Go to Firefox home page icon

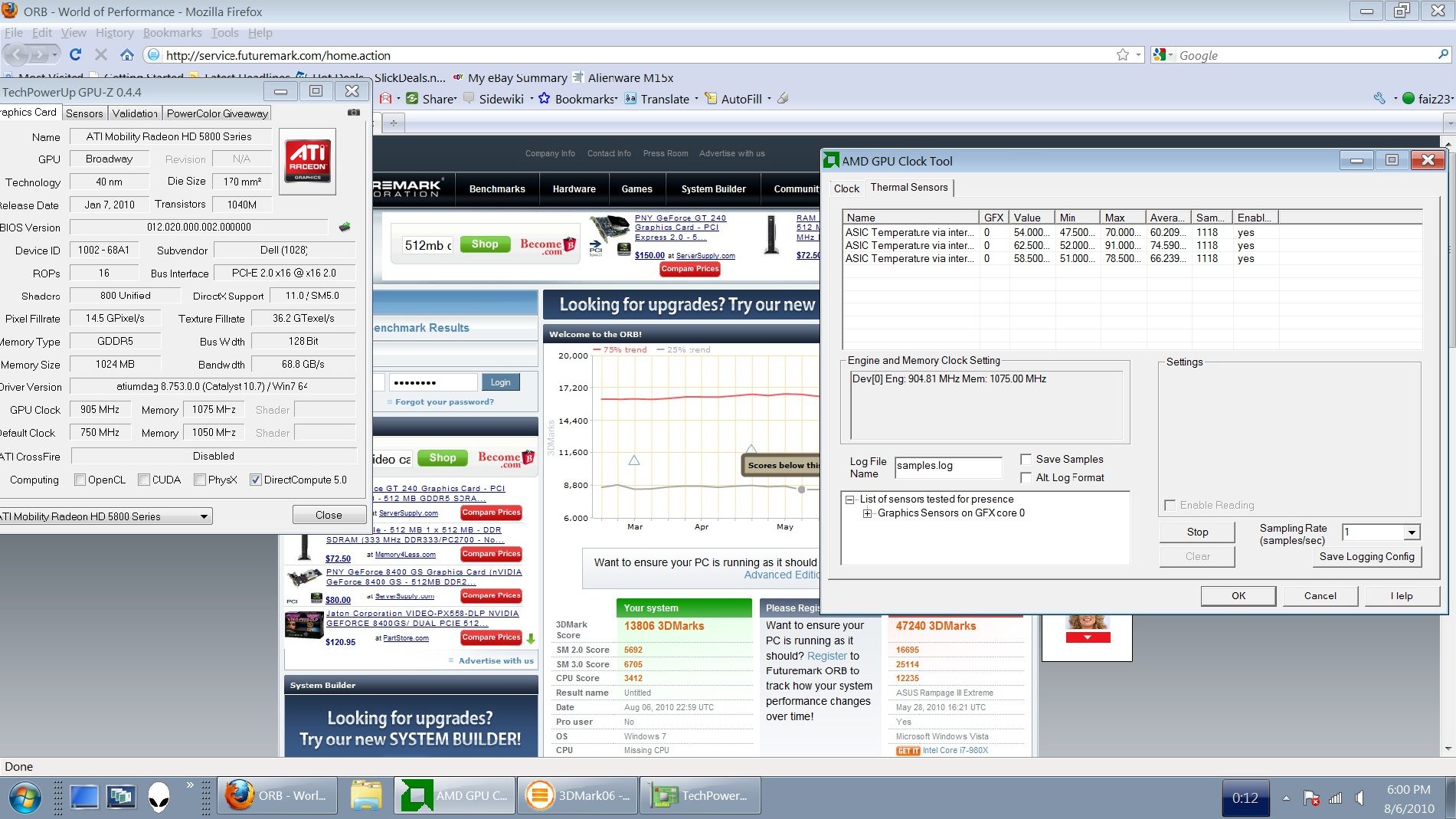pyautogui.click(x=127, y=54)
